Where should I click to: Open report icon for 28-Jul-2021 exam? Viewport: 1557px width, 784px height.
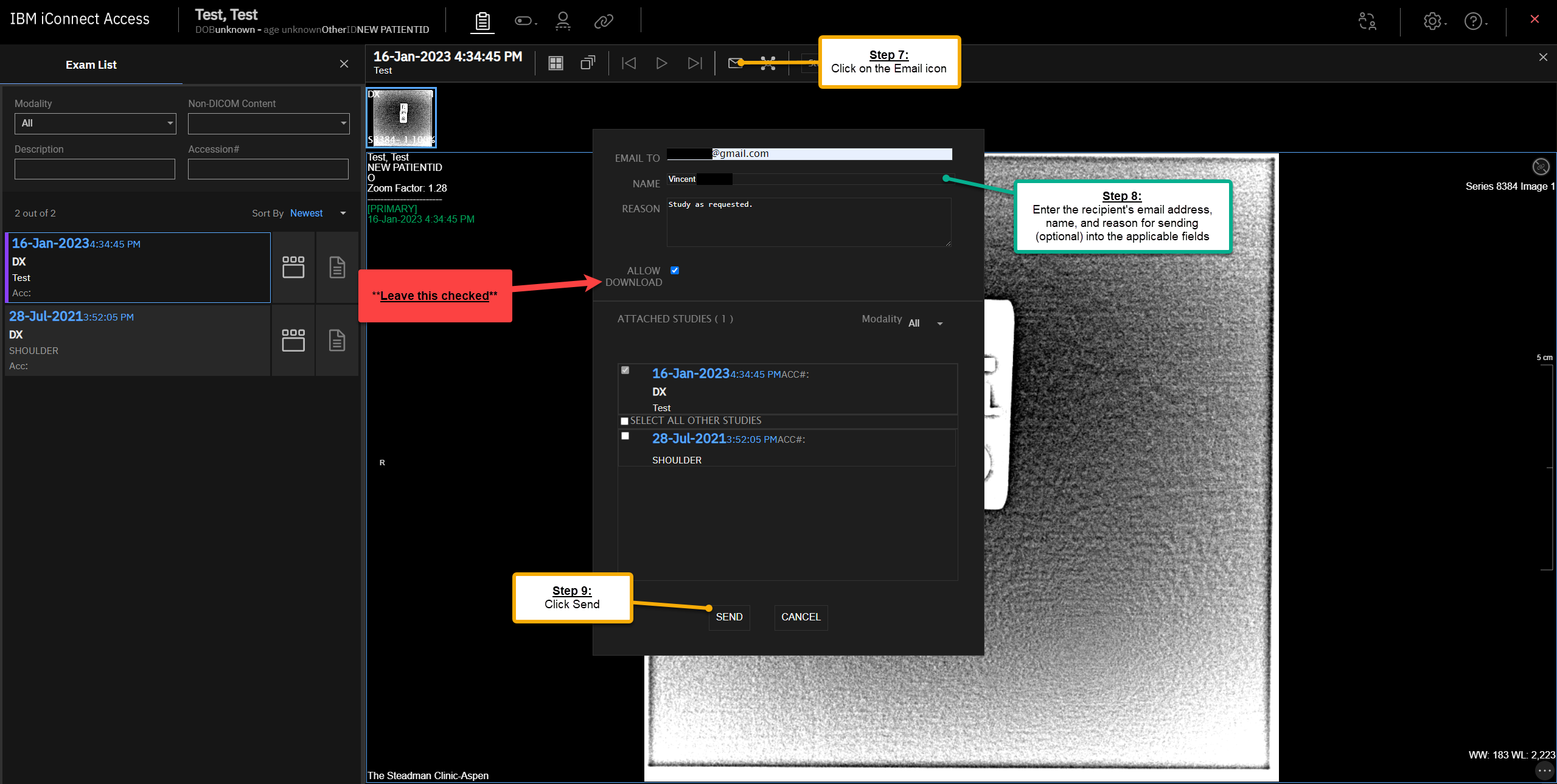pyautogui.click(x=336, y=340)
